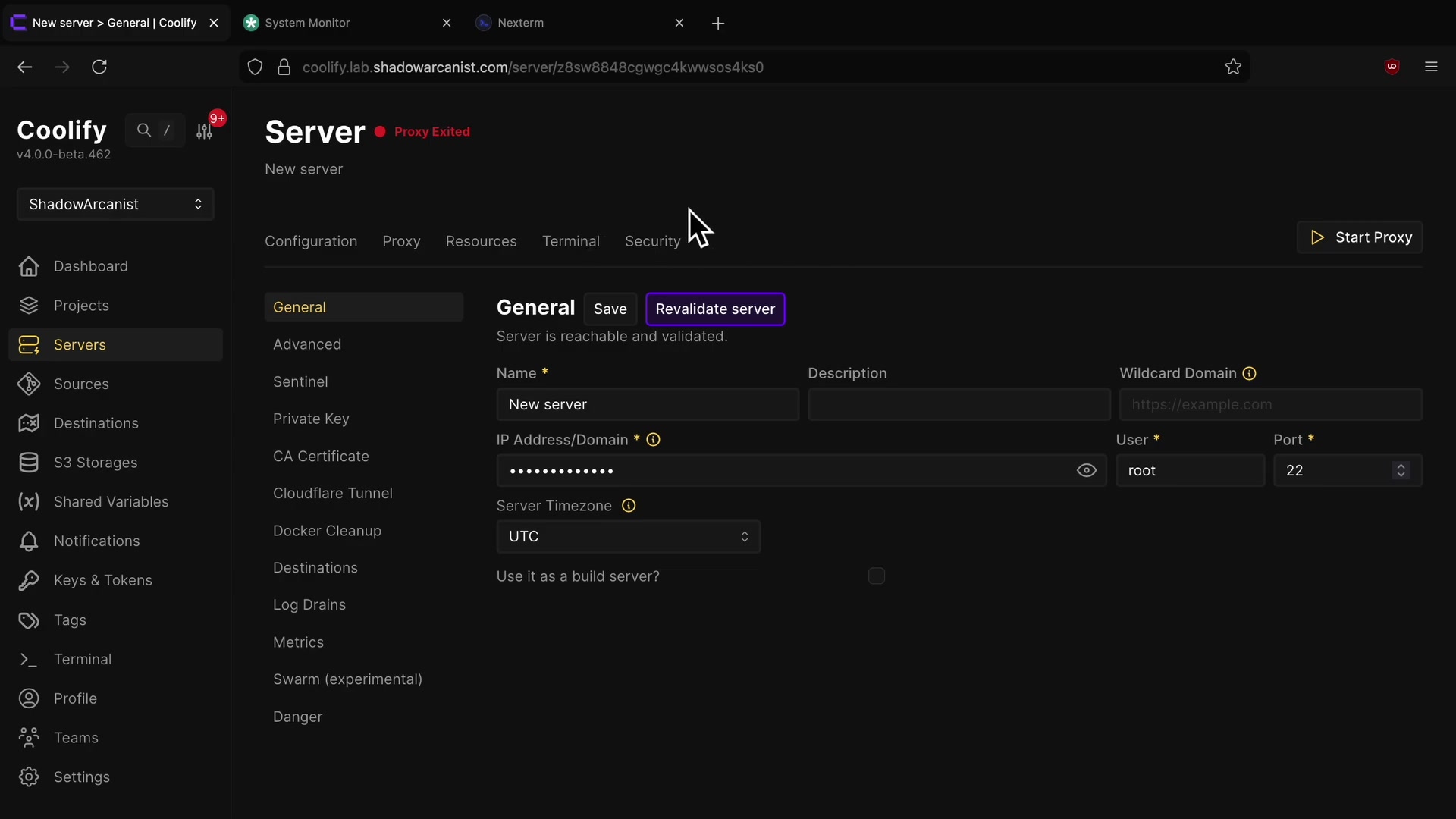Click the Server Timezone info icon

pyautogui.click(x=629, y=506)
